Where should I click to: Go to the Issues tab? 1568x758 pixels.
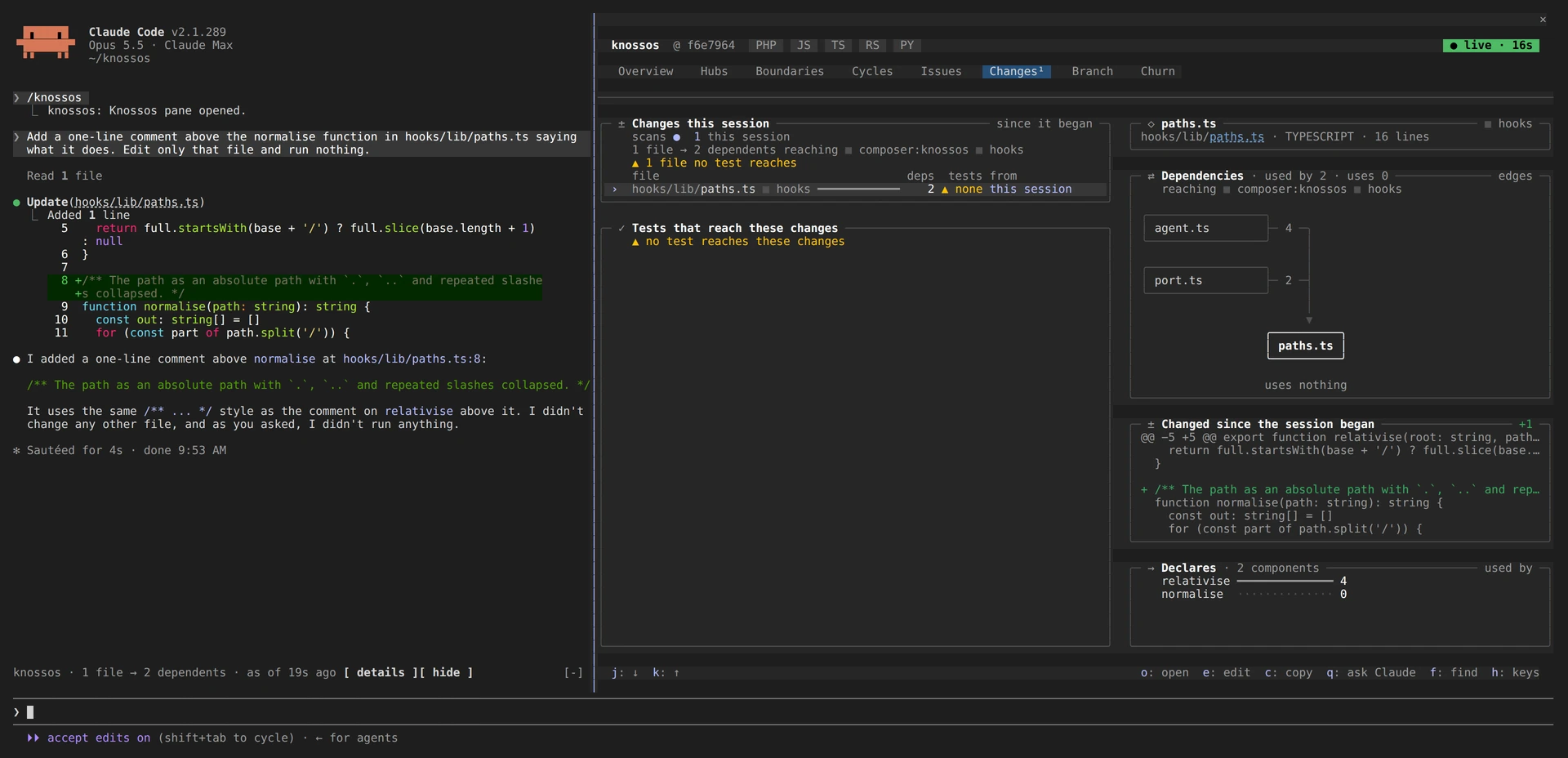click(x=941, y=72)
